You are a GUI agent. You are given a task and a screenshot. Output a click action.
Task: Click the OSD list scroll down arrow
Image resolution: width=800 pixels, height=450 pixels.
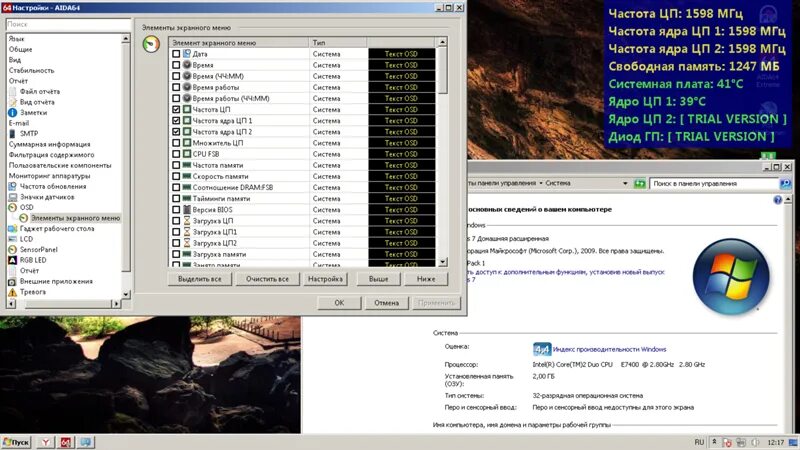[x=442, y=262]
